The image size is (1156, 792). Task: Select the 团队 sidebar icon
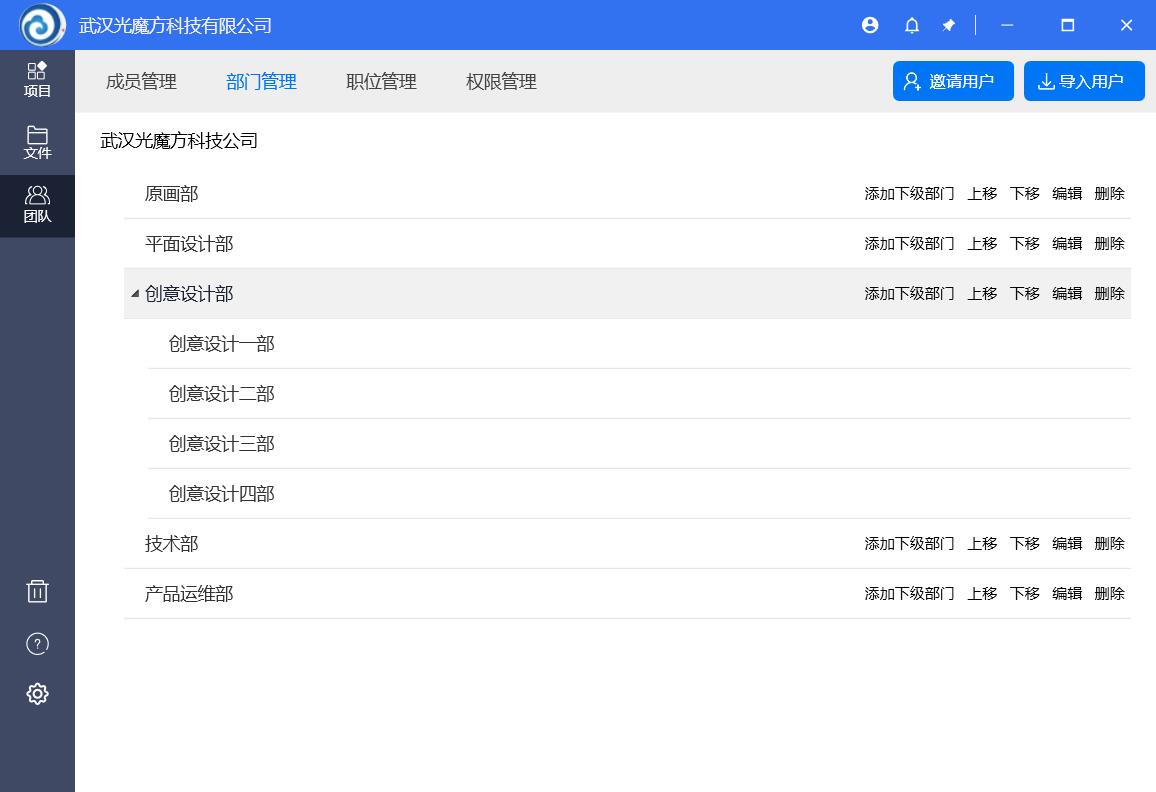37,206
